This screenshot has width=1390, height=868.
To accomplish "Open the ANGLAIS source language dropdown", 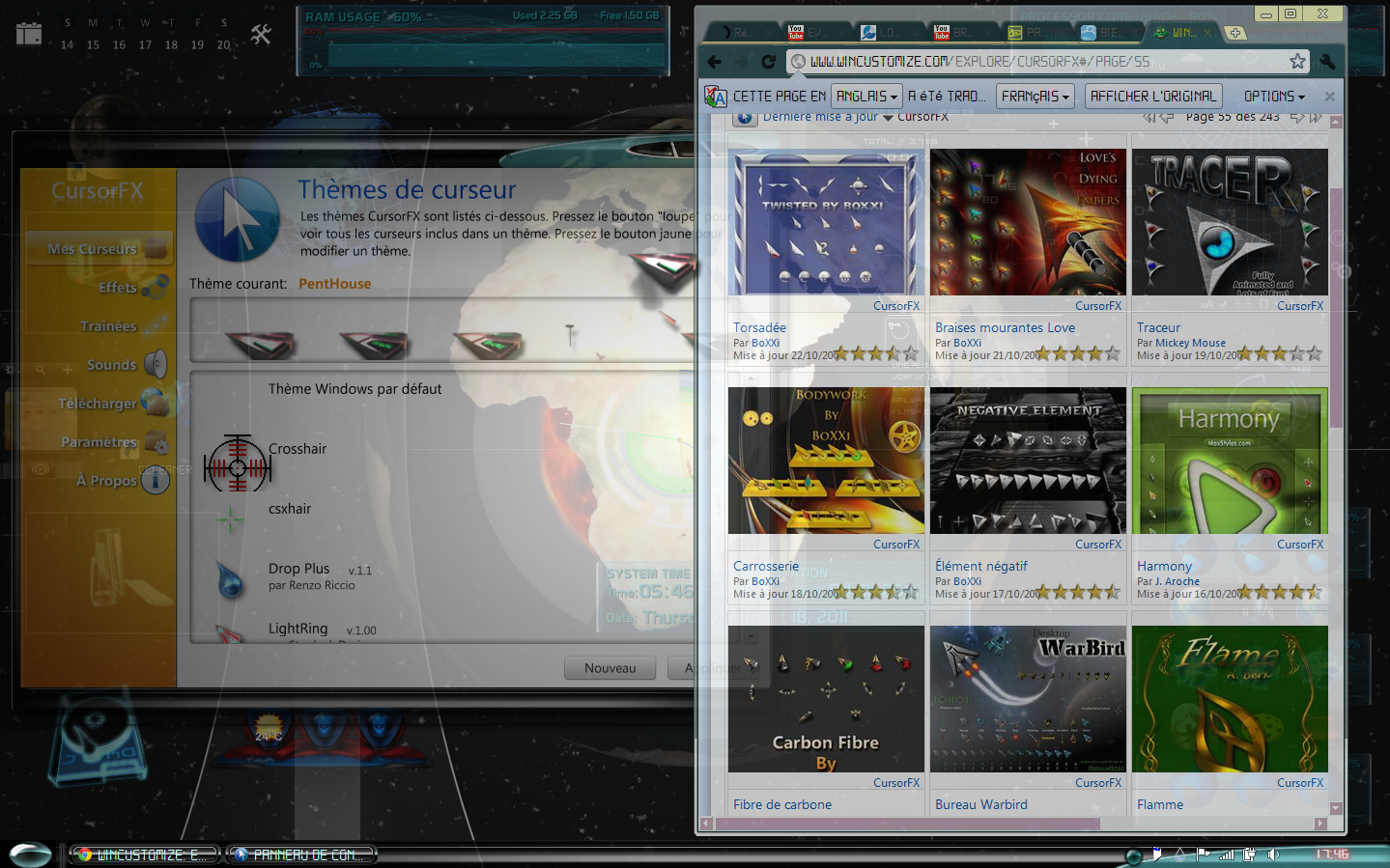I will (866, 97).
